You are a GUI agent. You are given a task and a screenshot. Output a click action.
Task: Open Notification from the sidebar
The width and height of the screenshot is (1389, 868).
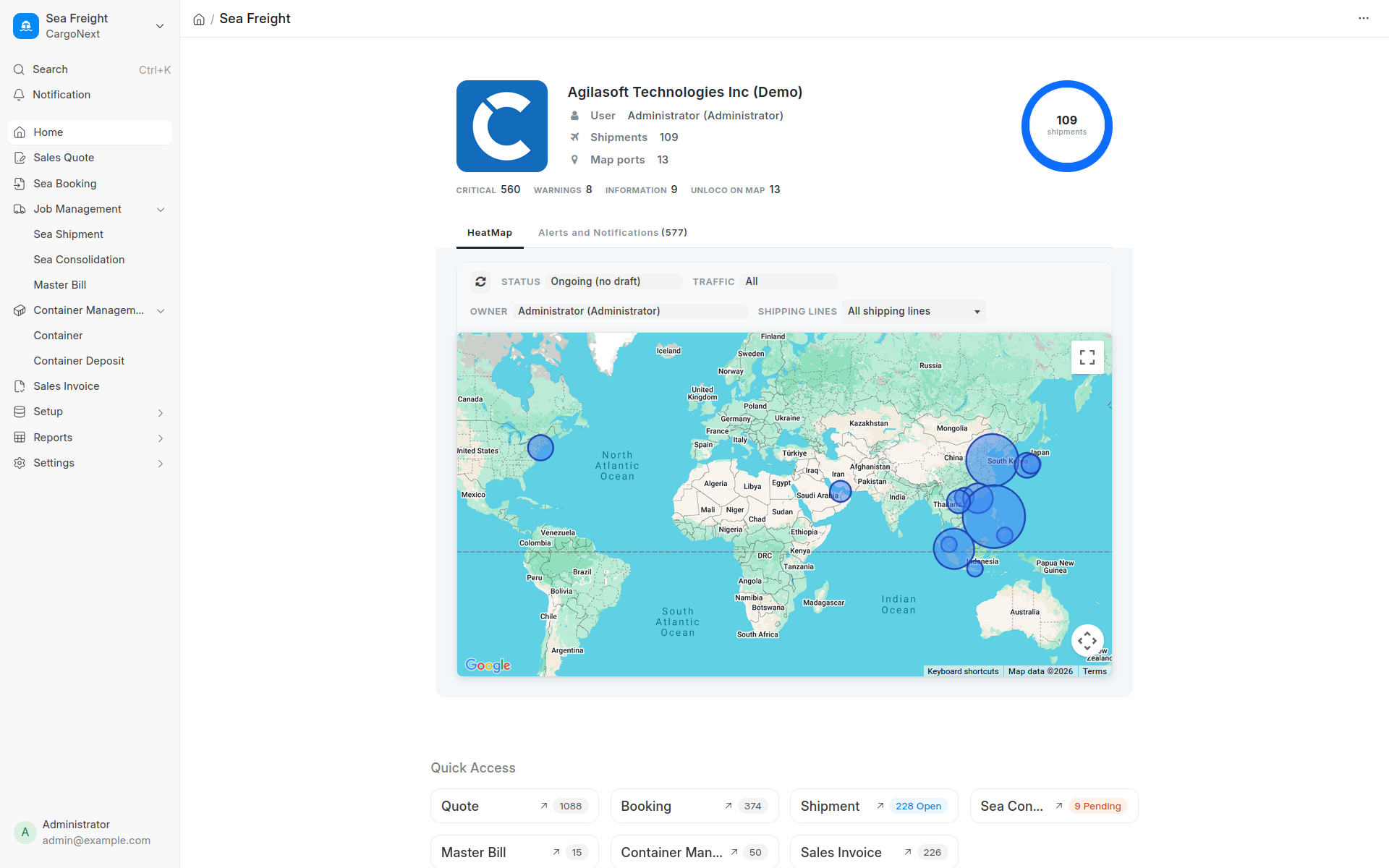coord(90,95)
